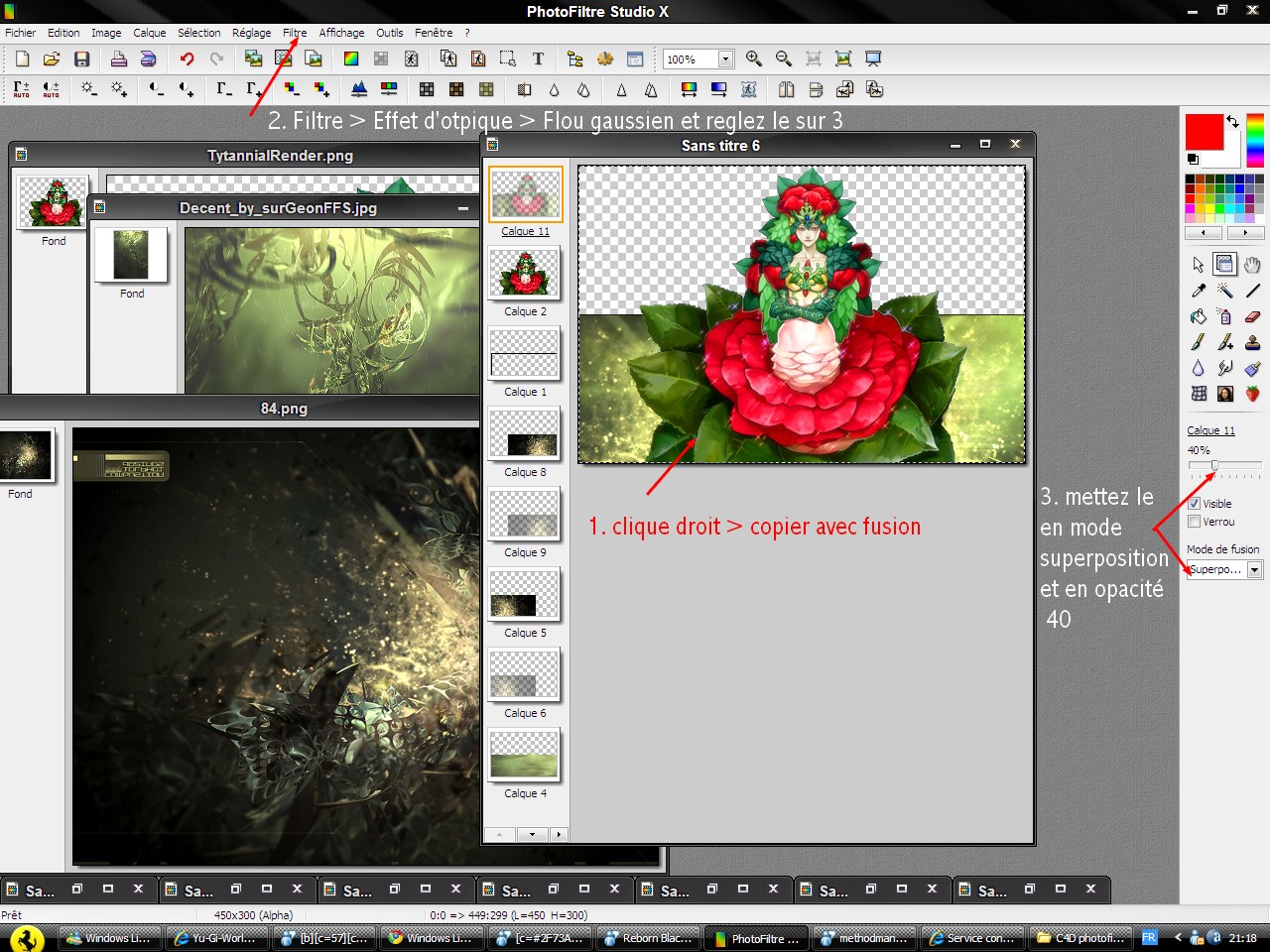Viewport: 1270px width, 952px height.
Task: Select Fond thumbnail in 84.png window
Action: (26, 455)
